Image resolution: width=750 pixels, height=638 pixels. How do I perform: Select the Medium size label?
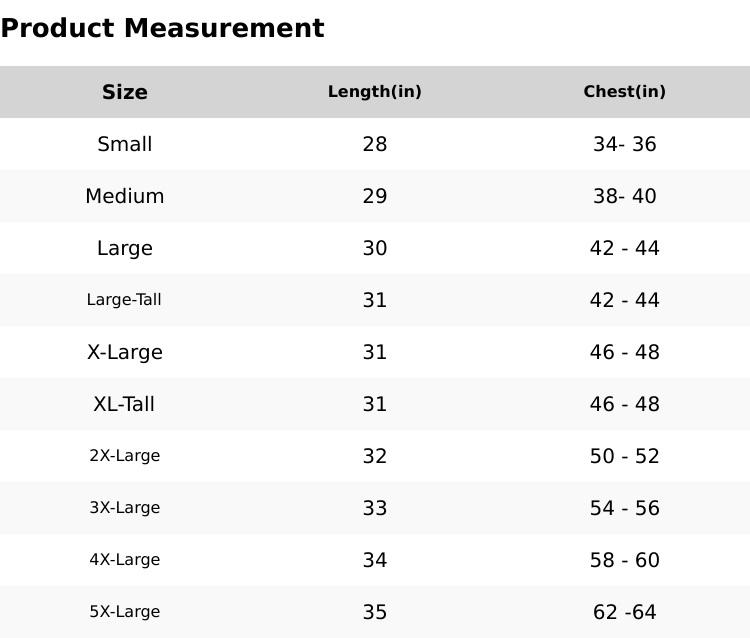[x=125, y=196]
